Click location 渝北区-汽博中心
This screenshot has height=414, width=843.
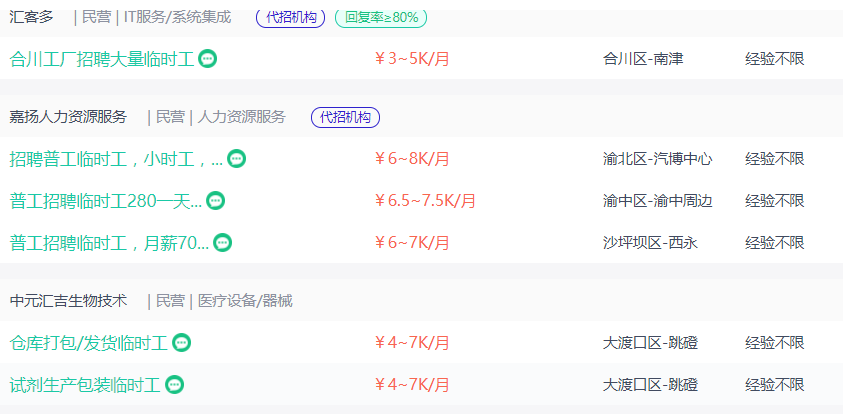pyautogui.click(x=658, y=159)
